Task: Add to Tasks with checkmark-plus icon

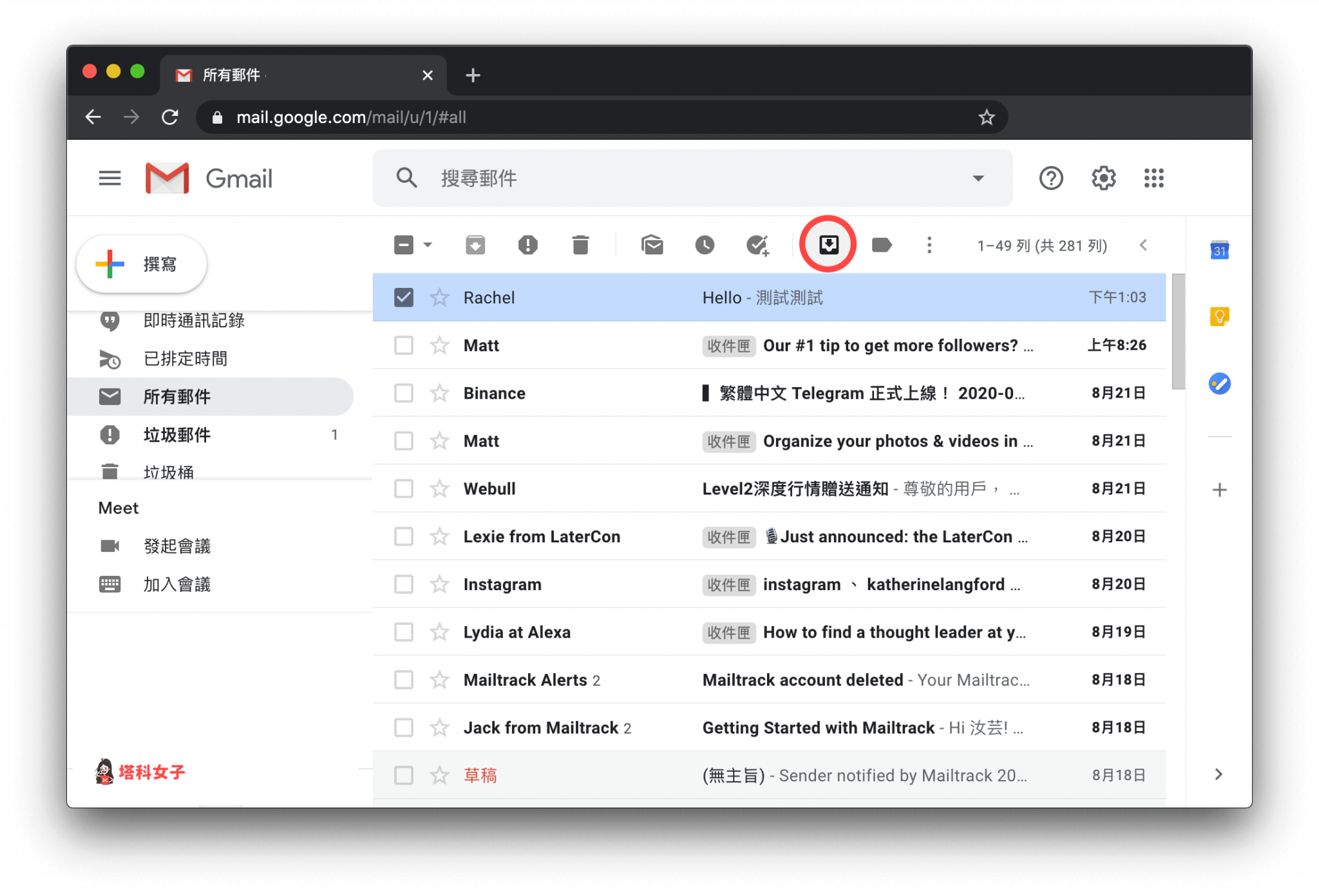Action: click(757, 245)
